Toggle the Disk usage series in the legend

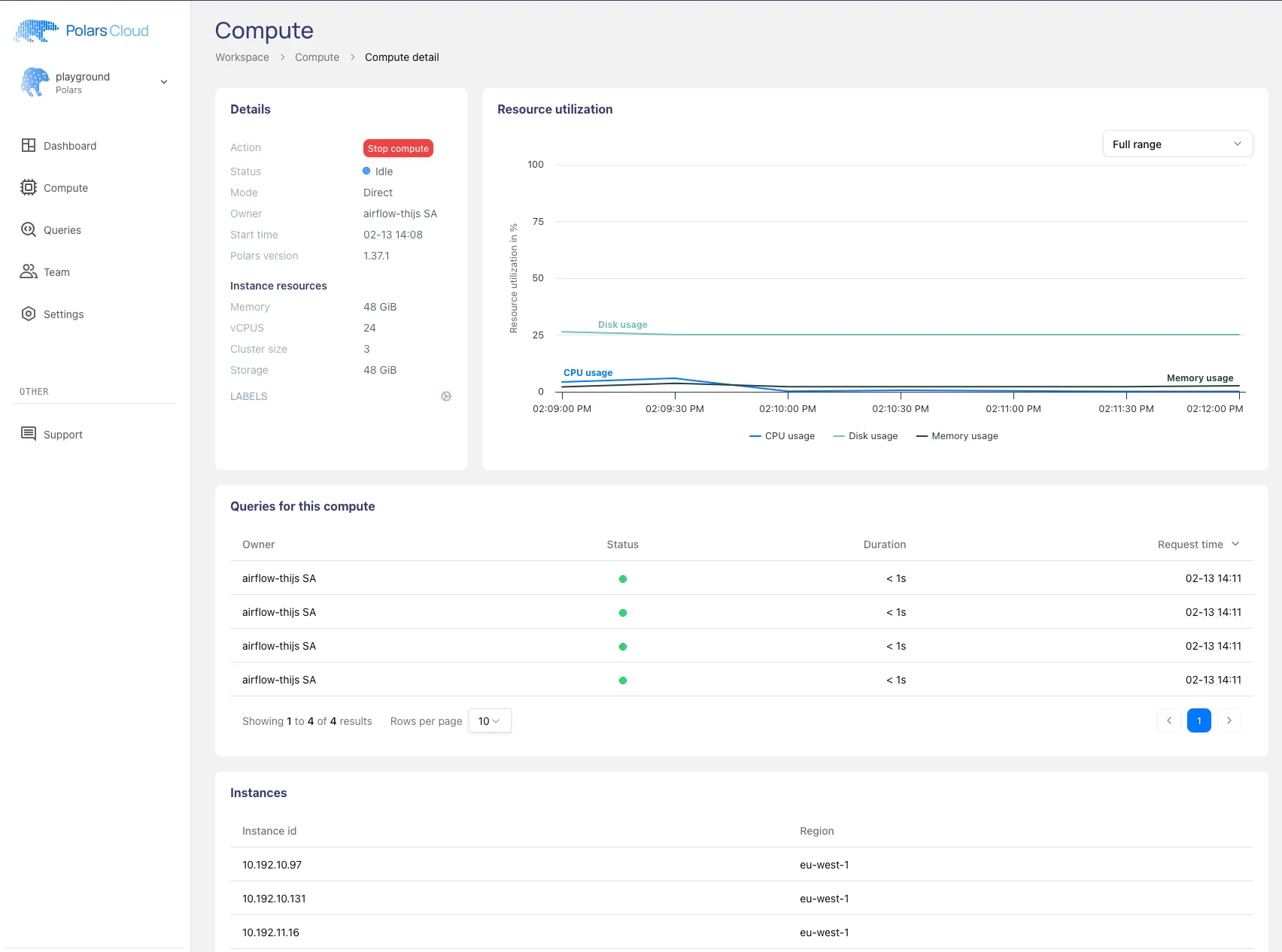pos(866,435)
